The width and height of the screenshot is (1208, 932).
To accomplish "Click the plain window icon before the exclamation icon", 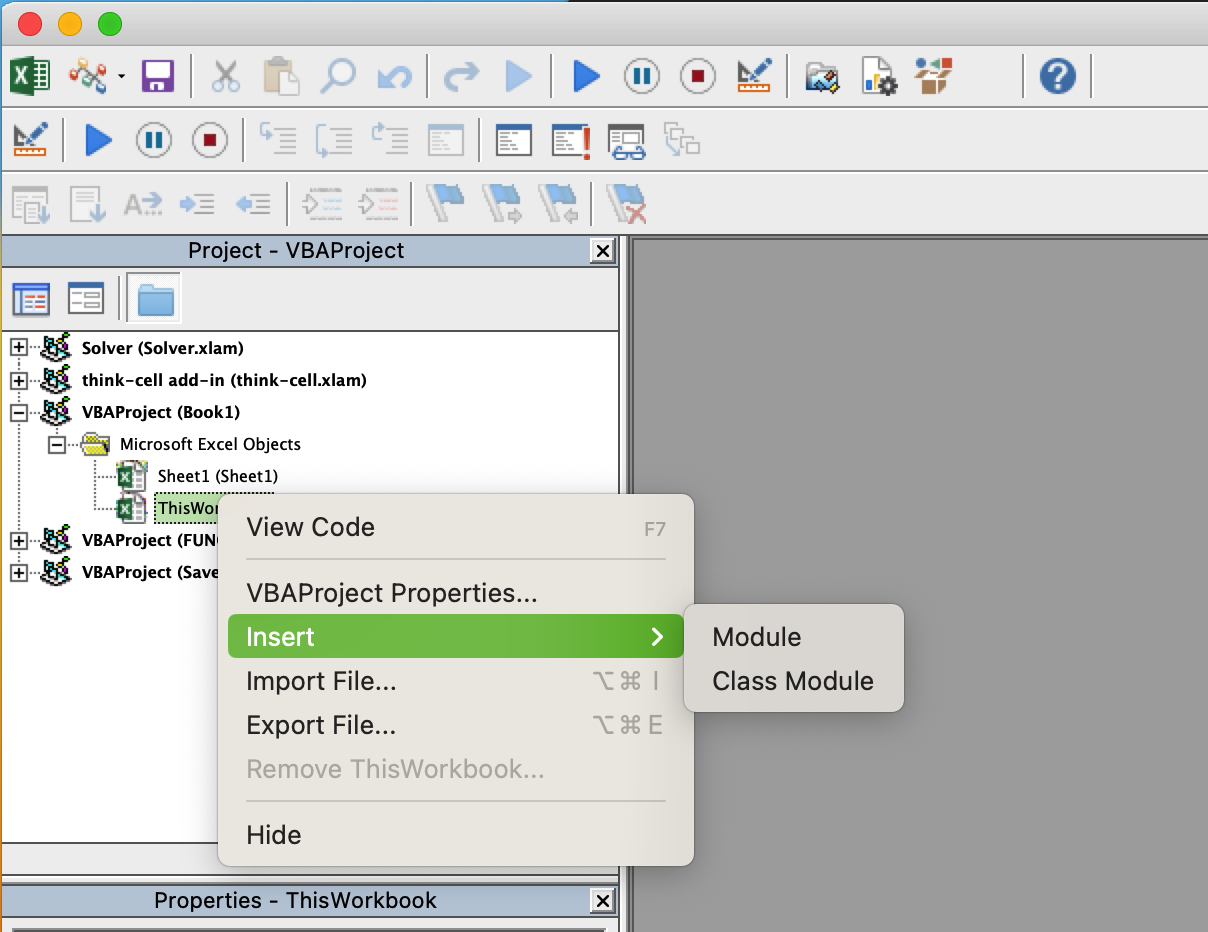I will pyautogui.click(x=514, y=139).
